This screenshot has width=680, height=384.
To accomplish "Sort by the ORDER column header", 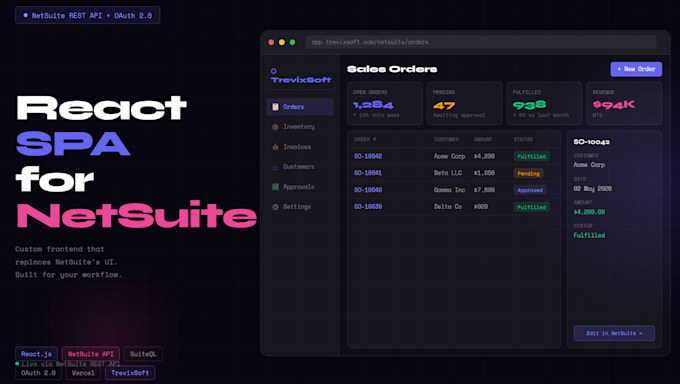I will (365, 139).
